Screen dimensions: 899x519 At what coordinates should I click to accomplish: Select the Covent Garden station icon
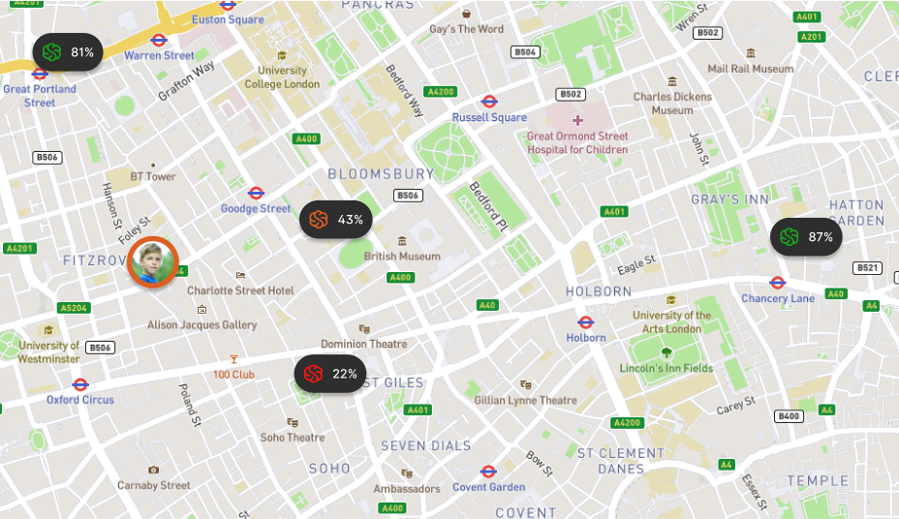pos(488,471)
